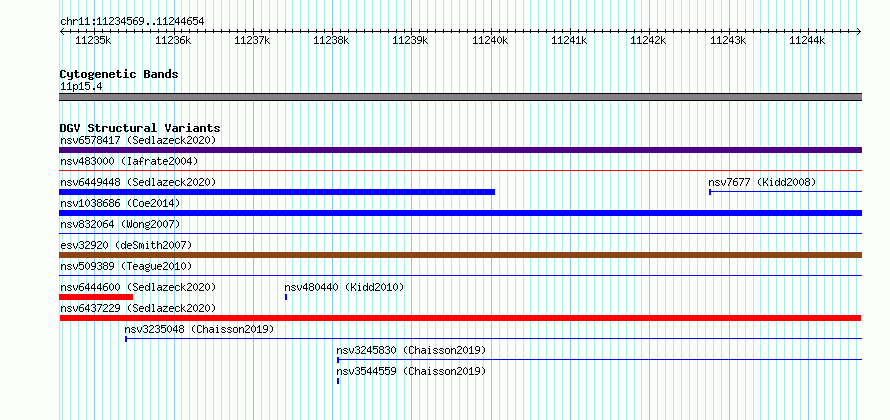Image resolution: width=890 pixels, height=420 pixels.
Task: Open nsv3544559 (Chaisson2019) label
Action: click(x=411, y=371)
